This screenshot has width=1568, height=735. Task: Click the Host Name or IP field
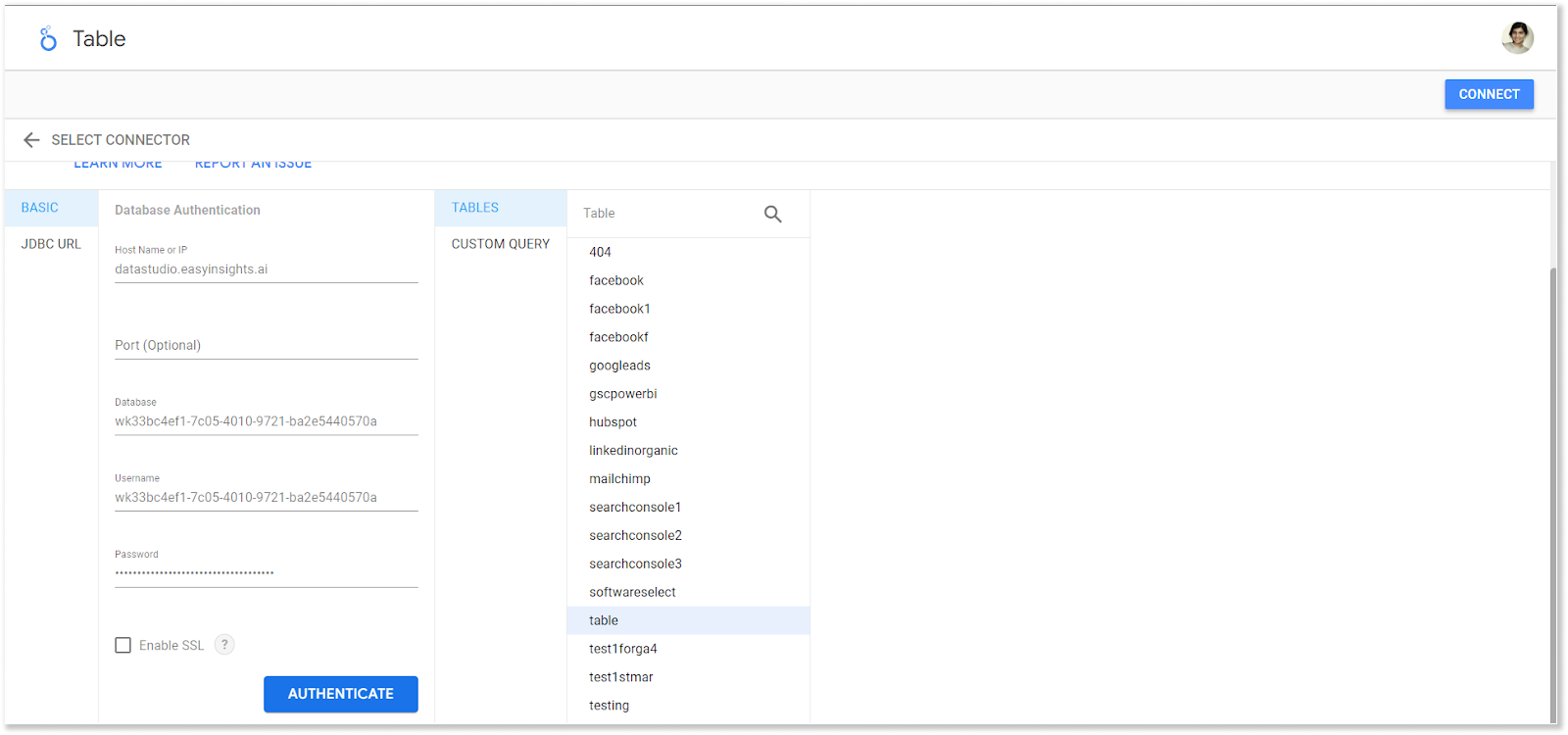267,269
